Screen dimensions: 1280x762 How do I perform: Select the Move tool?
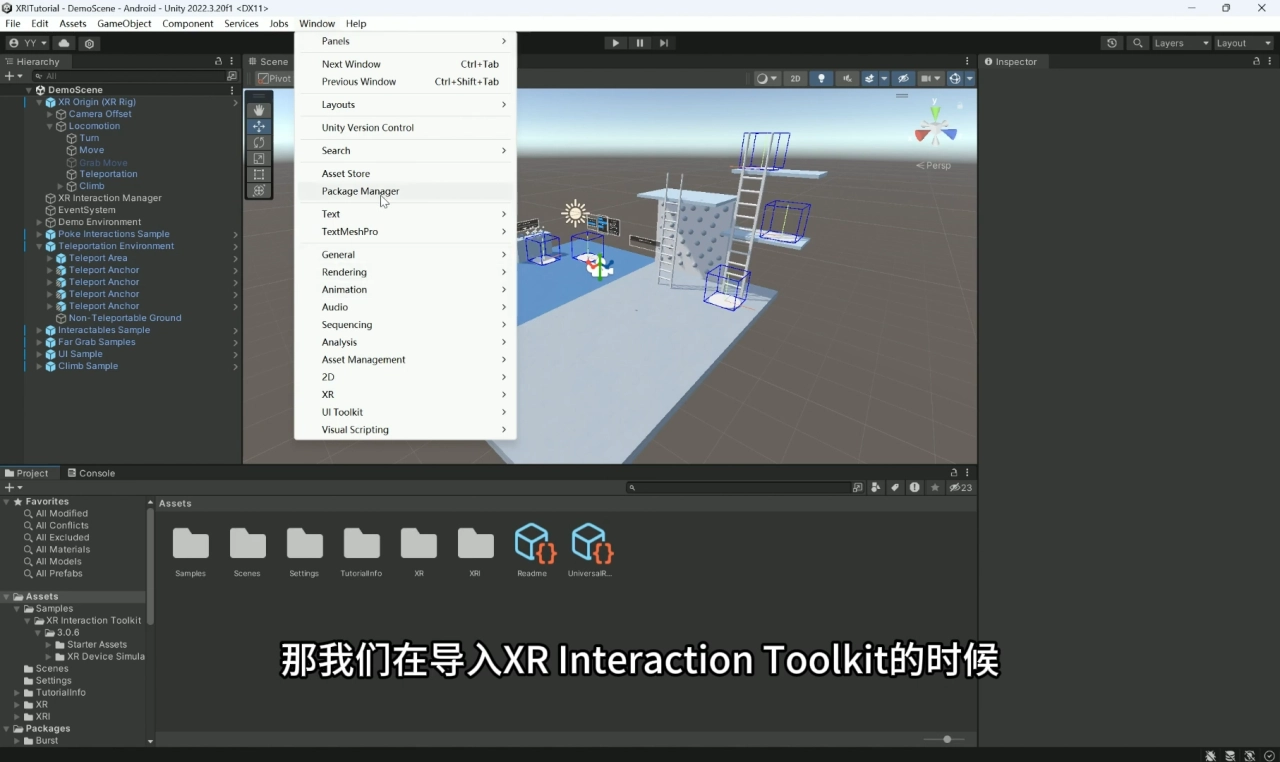(x=259, y=126)
